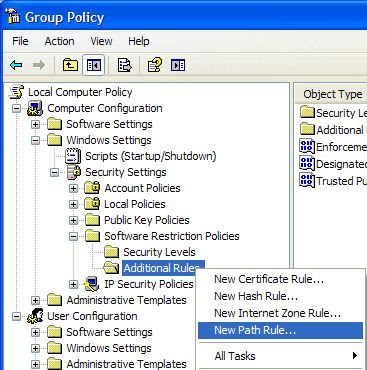Expand Administrative Templates under Computer Configuration
The width and height of the screenshot is (367, 370).
click(x=35, y=300)
